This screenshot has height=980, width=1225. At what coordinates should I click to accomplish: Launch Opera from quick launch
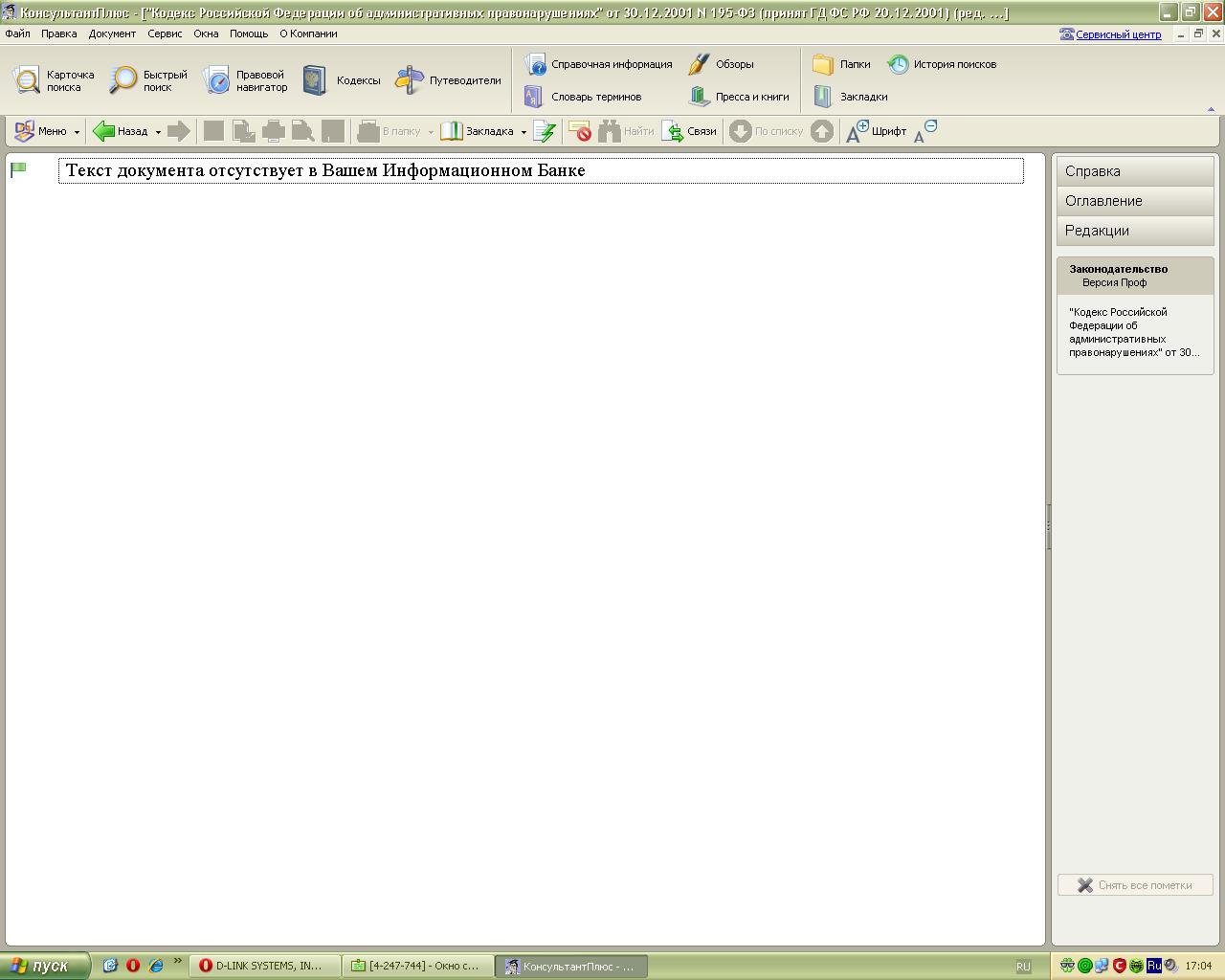[x=133, y=966]
